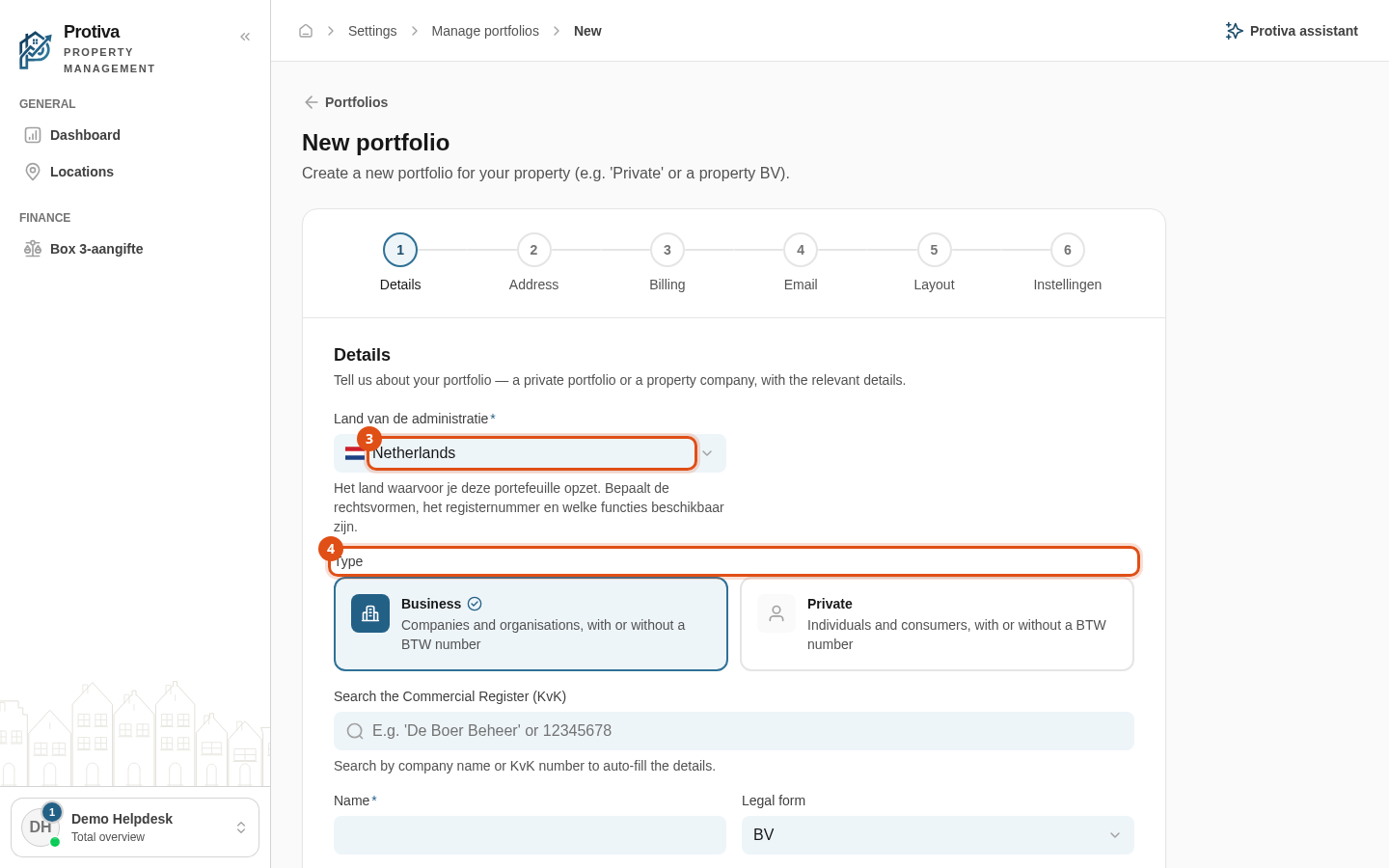Click the DH avatar in account card

click(41, 827)
